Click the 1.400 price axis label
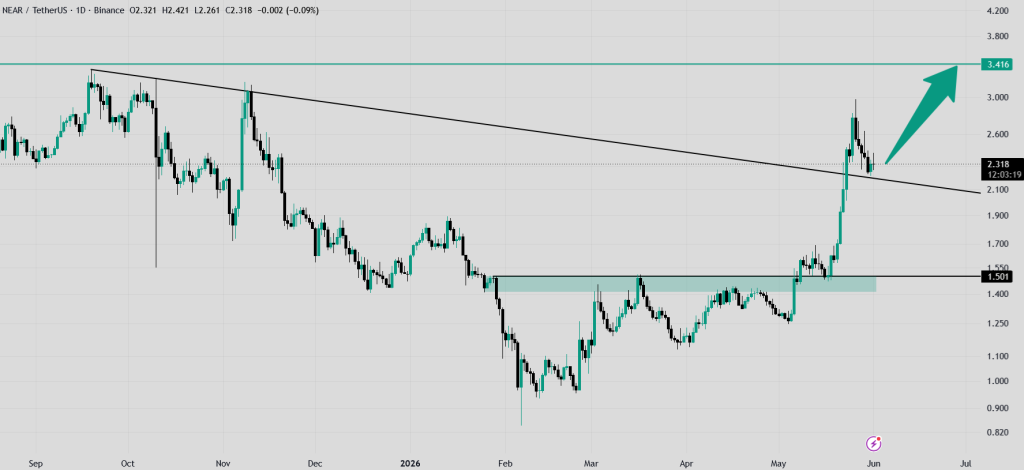 (x=998, y=294)
